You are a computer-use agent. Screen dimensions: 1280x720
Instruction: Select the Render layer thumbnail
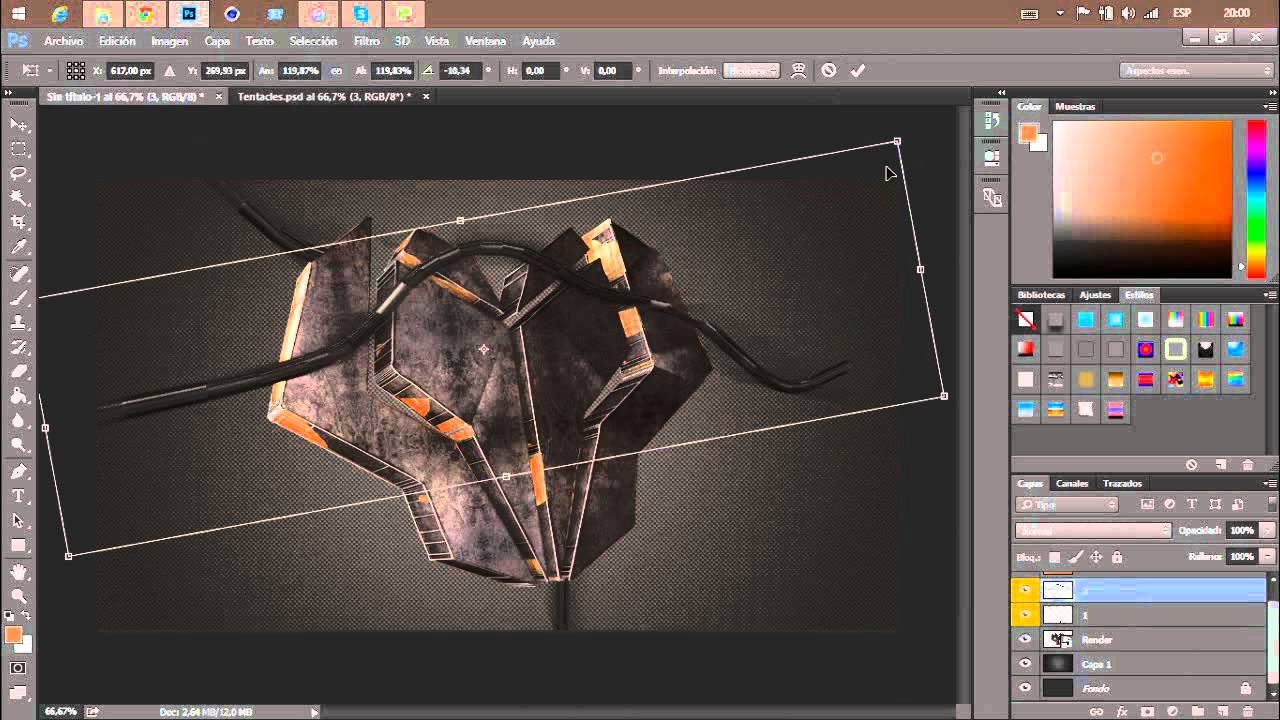[x=1057, y=639]
